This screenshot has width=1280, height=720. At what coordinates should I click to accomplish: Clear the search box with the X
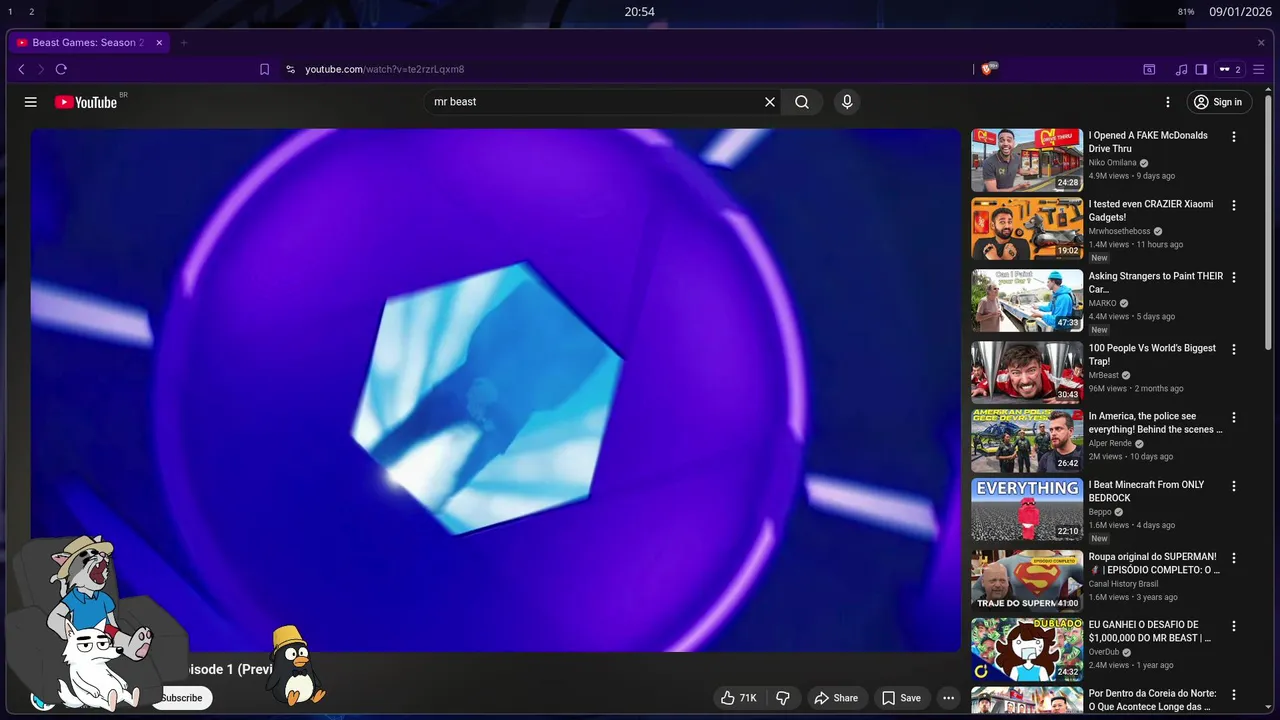click(770, 102)
